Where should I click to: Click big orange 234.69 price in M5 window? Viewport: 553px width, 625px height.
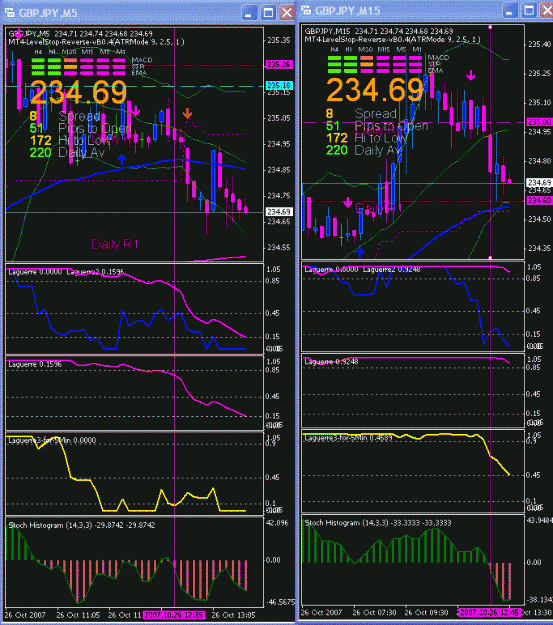[79, 92]
